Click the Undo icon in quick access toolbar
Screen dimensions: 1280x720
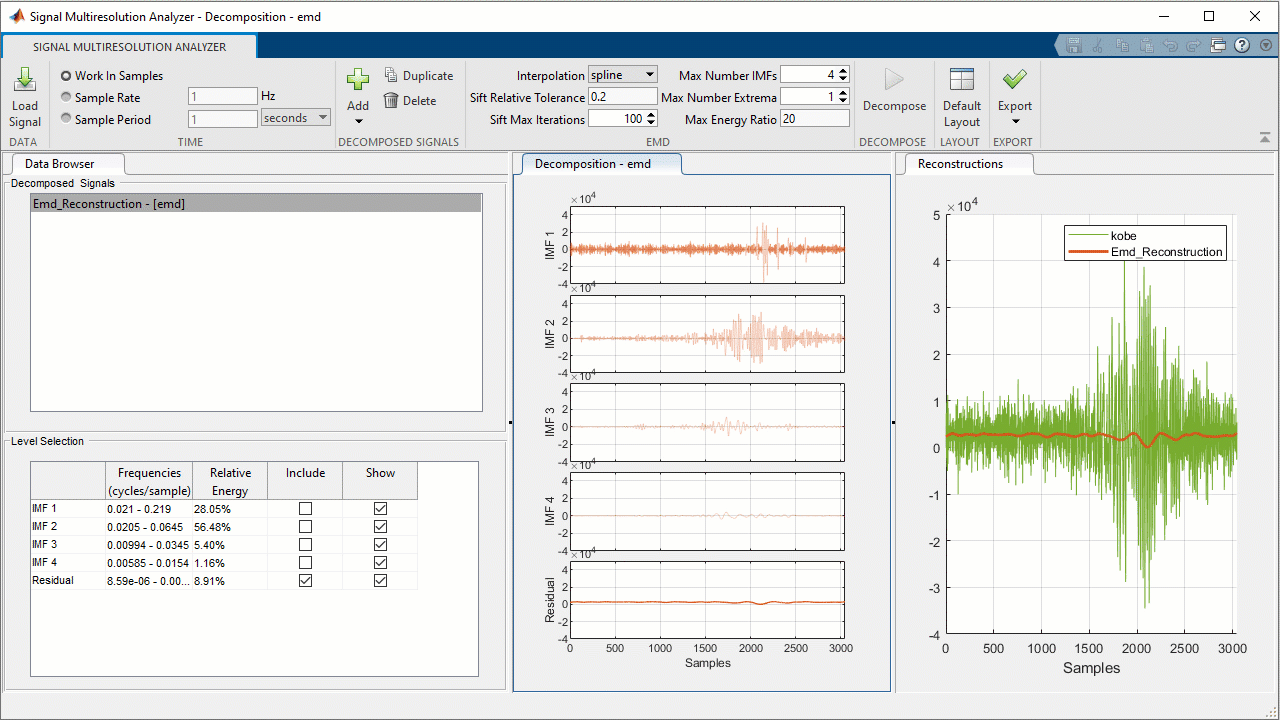[x=1171, y=45]
